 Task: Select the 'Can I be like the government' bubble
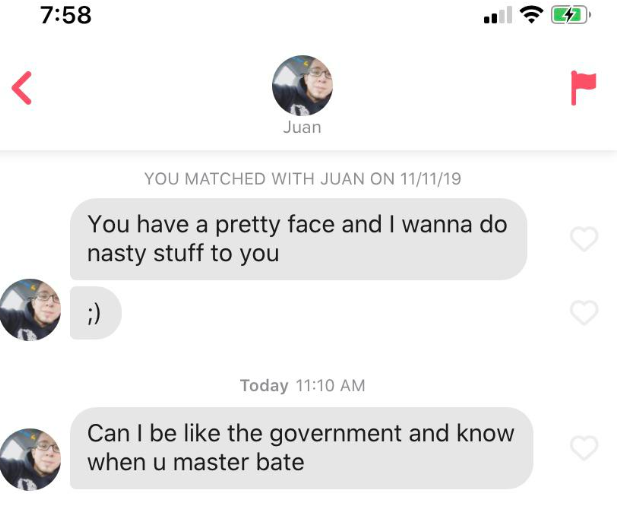coord(302,448)
